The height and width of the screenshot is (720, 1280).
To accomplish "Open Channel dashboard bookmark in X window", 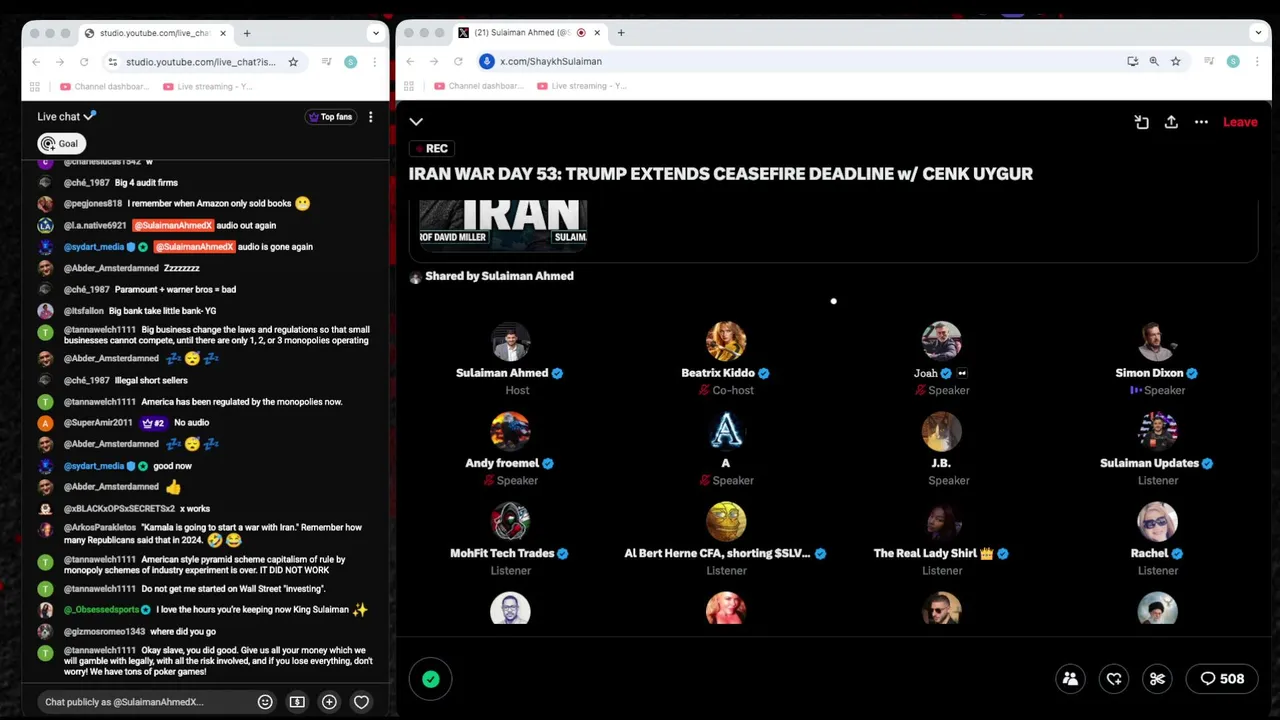I will [x=478, y=86].
